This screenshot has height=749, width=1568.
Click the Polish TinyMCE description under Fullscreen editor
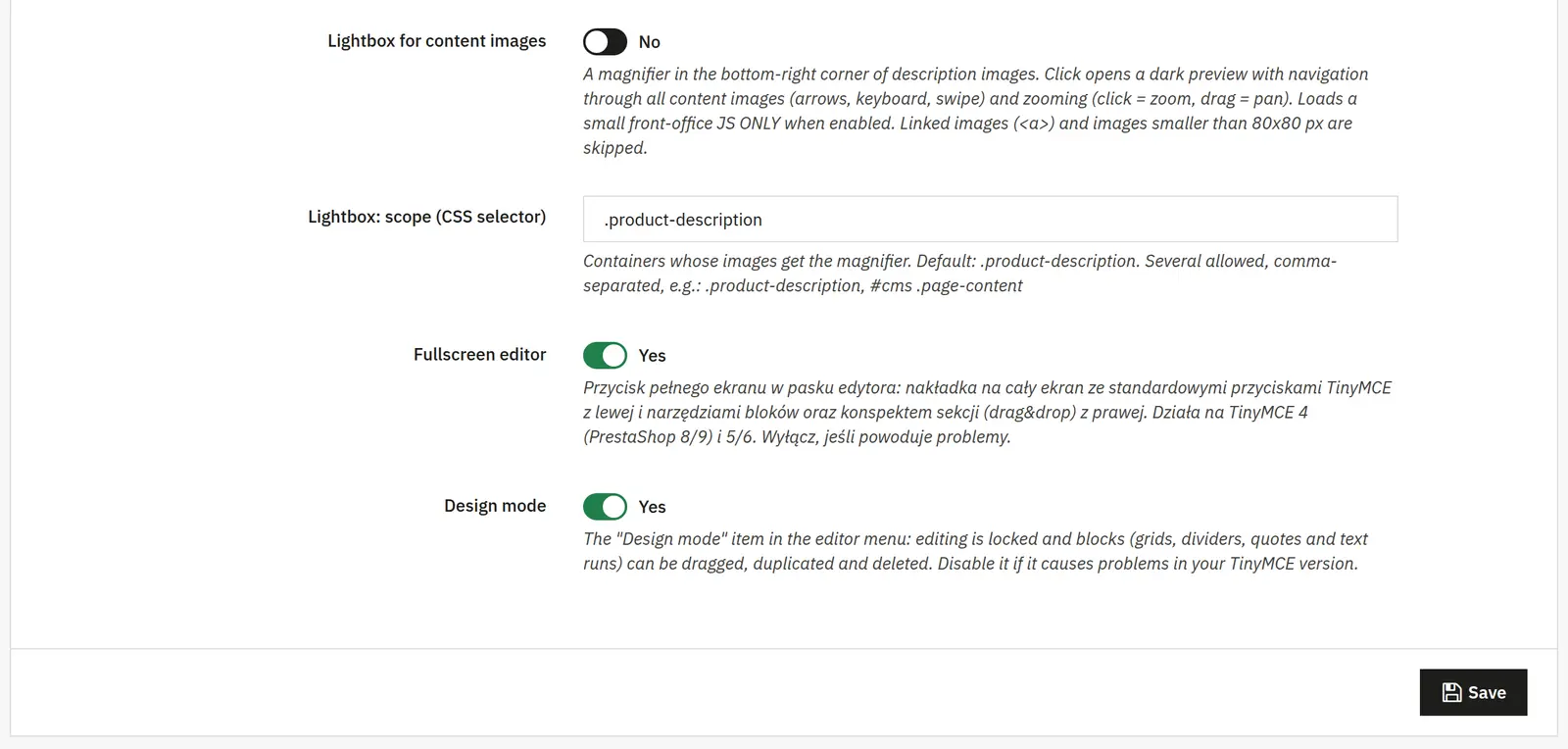(987, 412)
